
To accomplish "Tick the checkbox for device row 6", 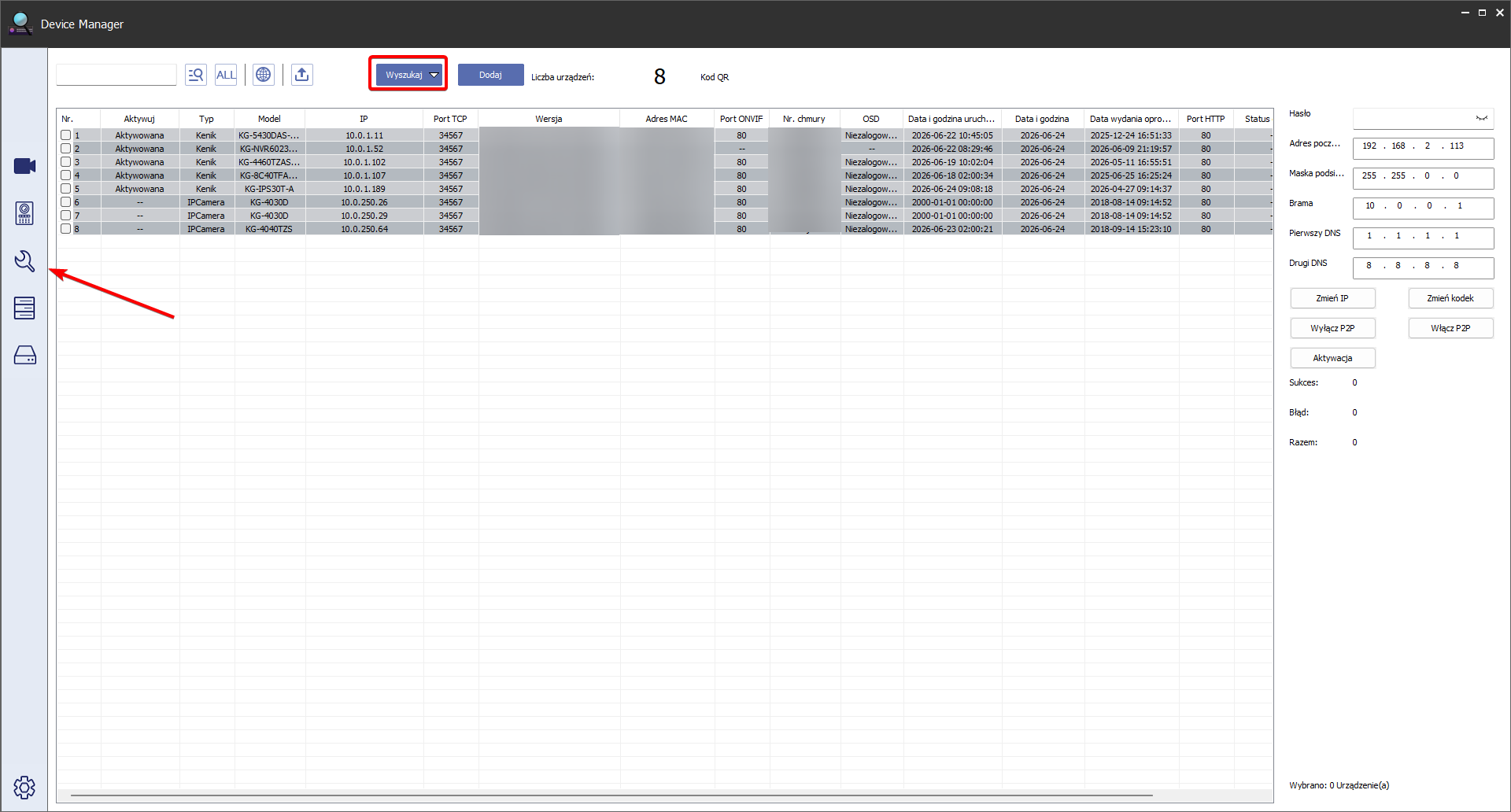I will [x=66, y=202].
